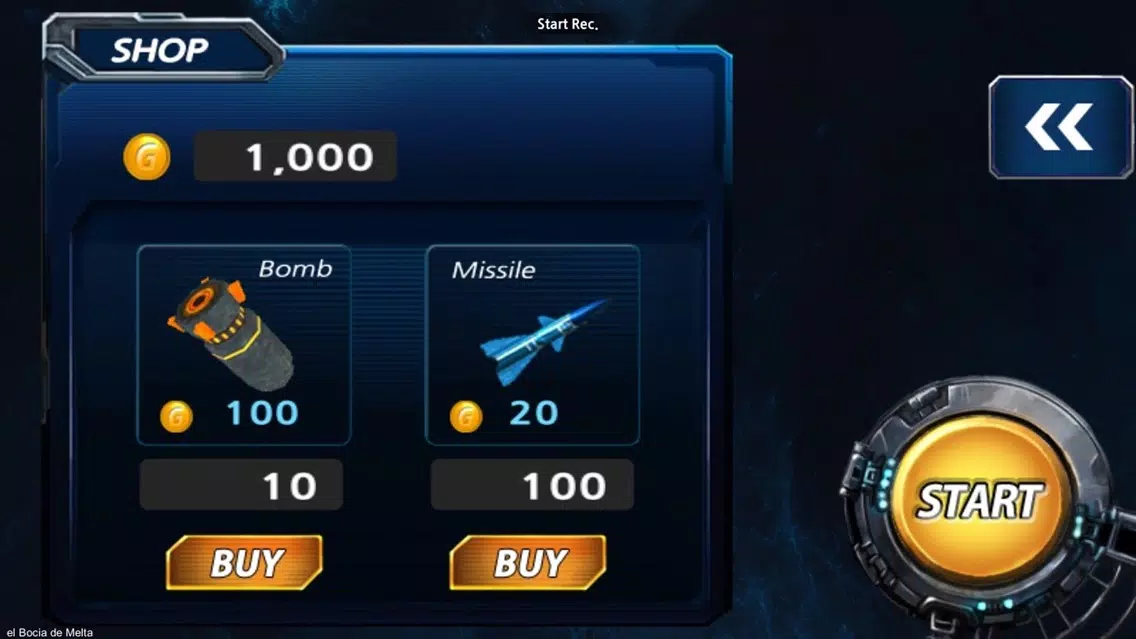Click the coin icon next to Bomb price 100
Screen dimensions: 1136x639
pyautogui.click(x=176, y=417)
